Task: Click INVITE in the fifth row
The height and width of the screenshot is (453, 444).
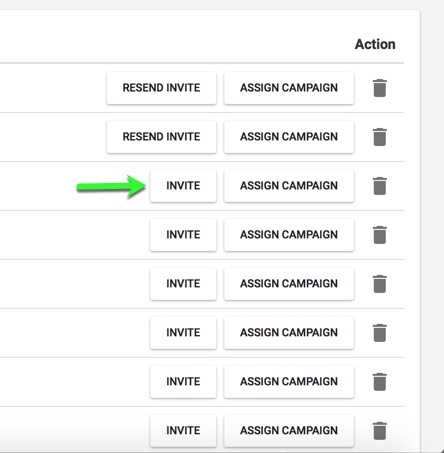Action: (x=183, y=284)
